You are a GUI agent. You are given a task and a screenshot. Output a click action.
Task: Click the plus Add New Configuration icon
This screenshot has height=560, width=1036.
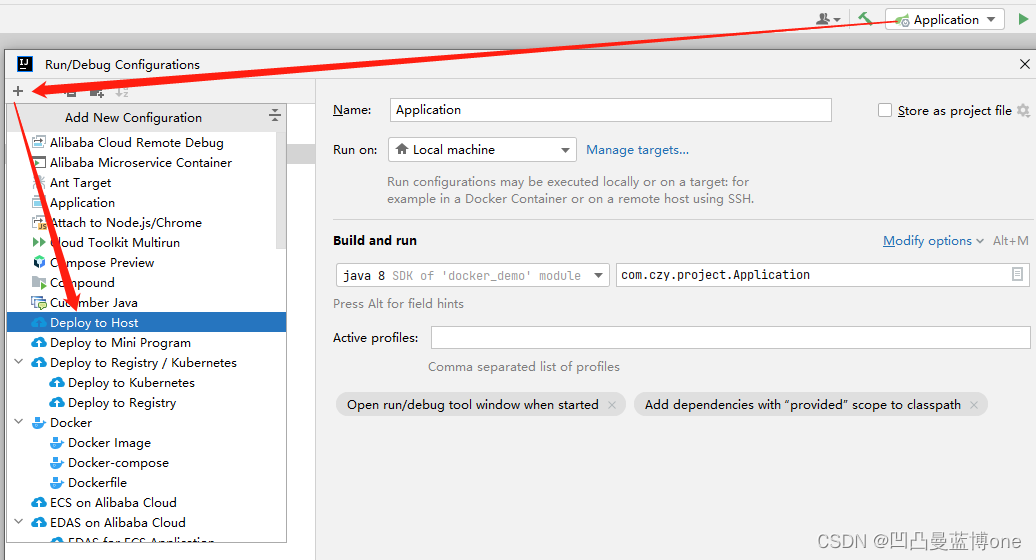18,91
